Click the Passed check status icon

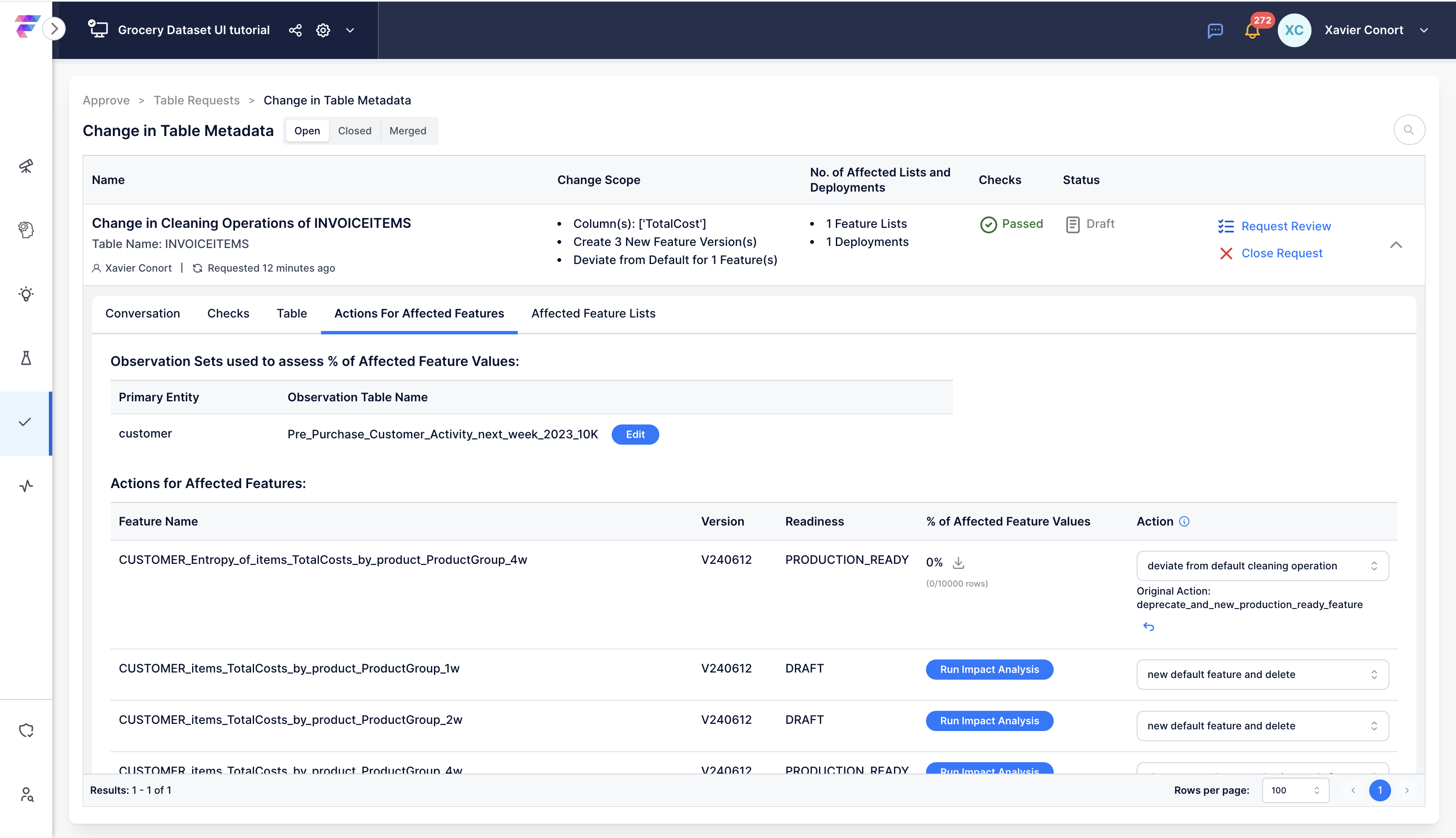[988, 224]
